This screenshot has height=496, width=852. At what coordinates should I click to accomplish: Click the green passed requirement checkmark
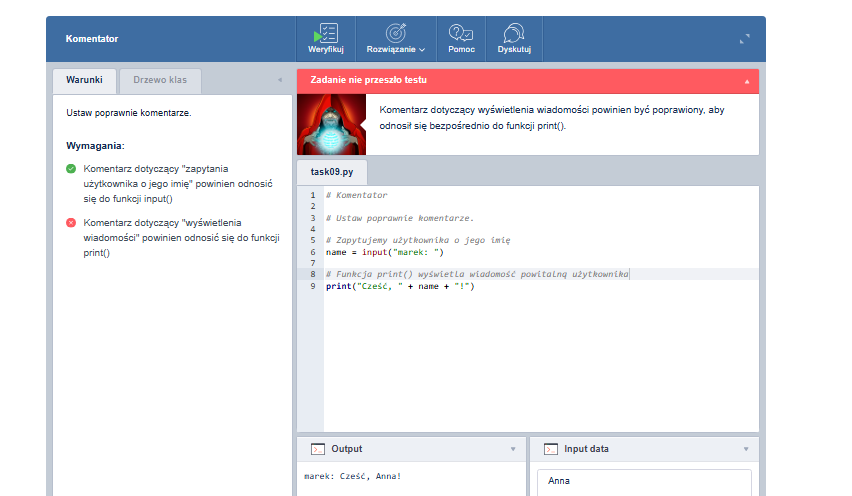[71, 169]
